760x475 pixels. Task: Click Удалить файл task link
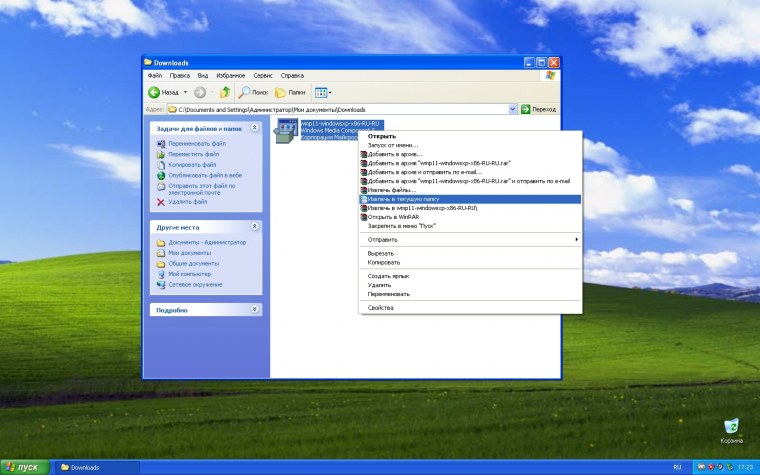pos(188,202)
